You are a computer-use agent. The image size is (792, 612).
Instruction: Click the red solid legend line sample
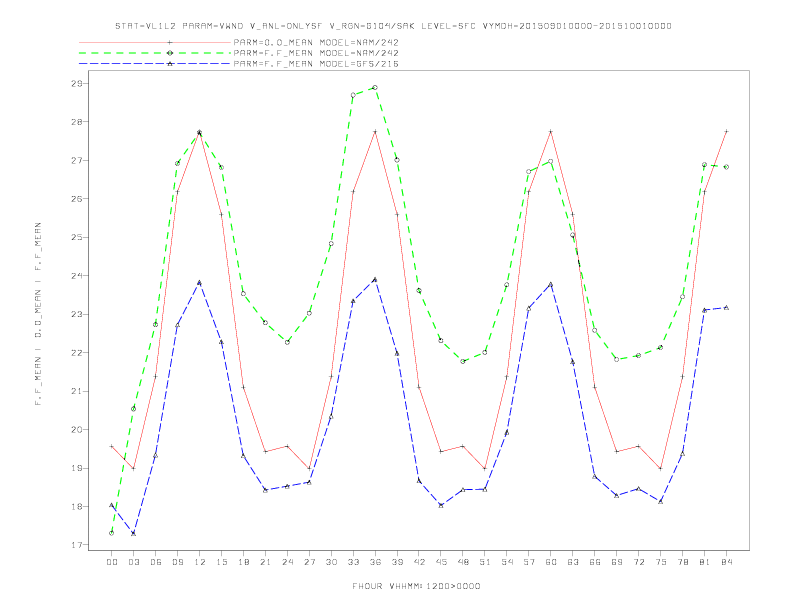(155, 42)
